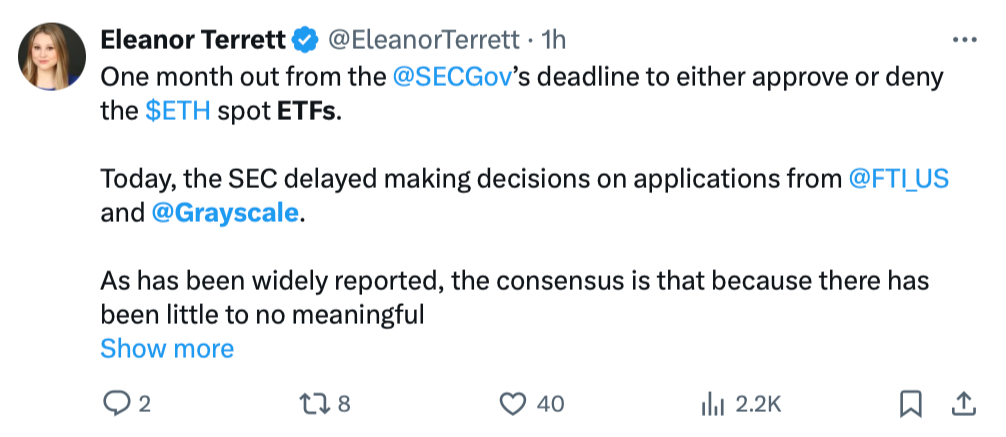Image resolution: width=1006 pixels, height=437 pixels.
Task: Click the 2.2K views count
Action: pyautogui.click(x=757, y=404)
